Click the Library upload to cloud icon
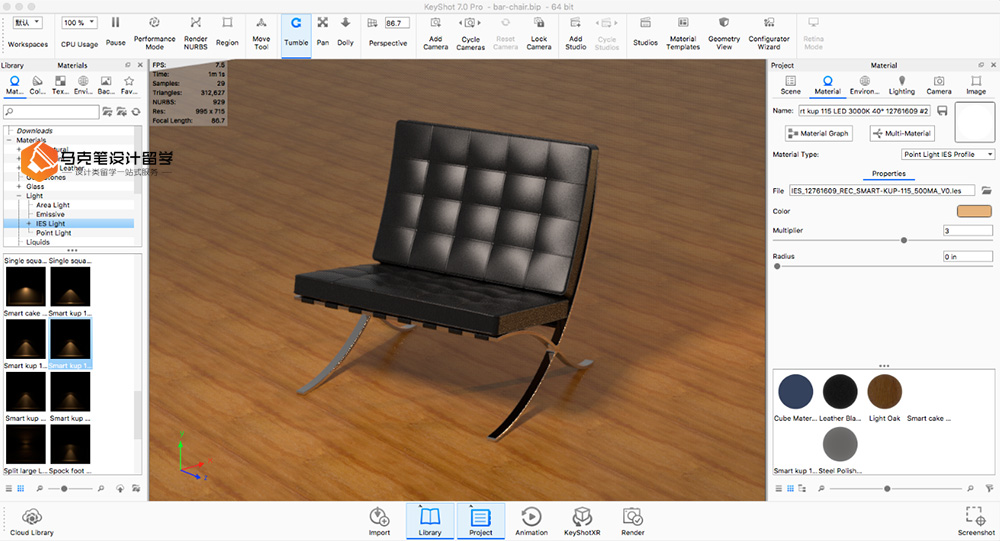Image resolution: width=1000 pixels, height=541 pixels. point(120,489)
